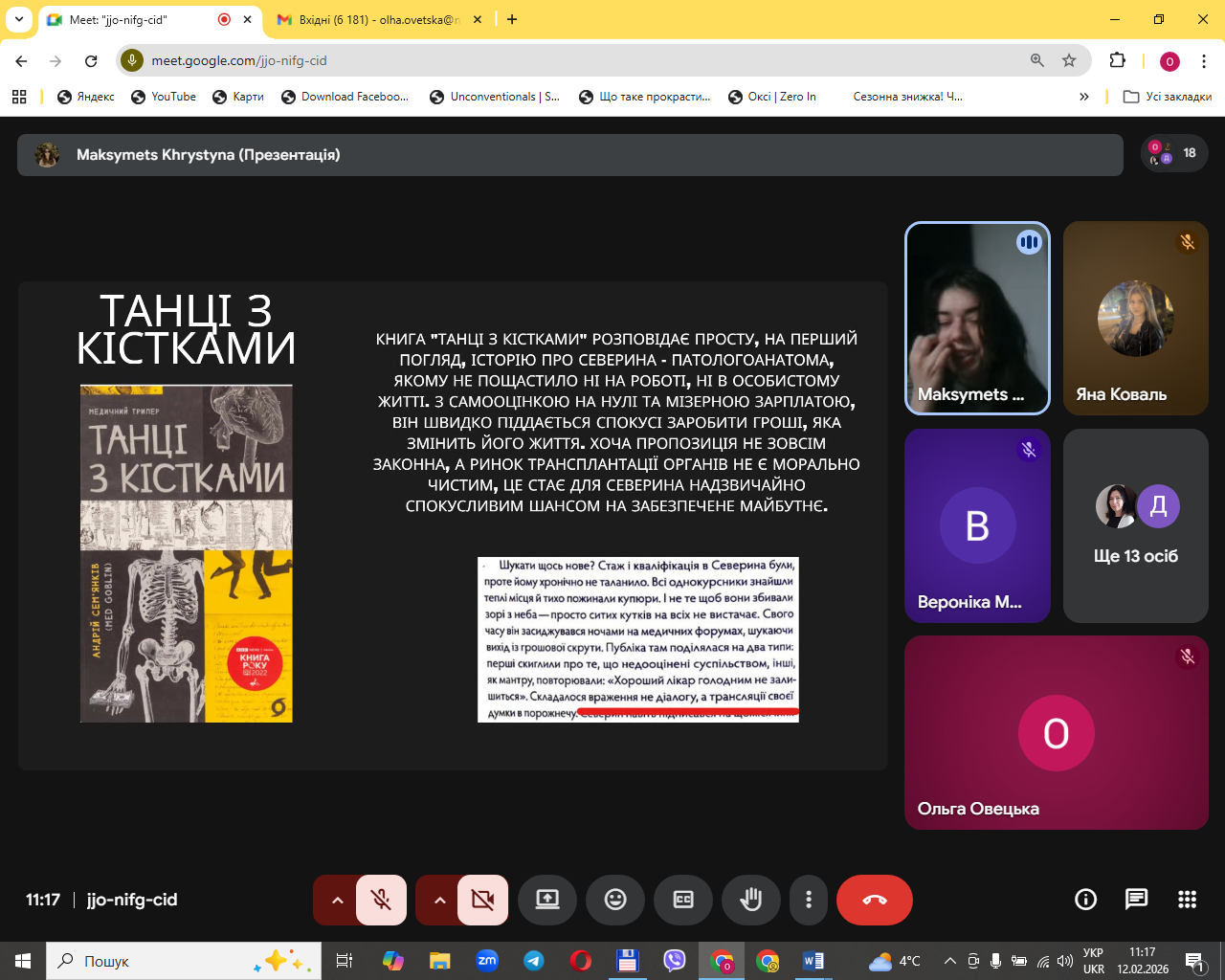Leave the call with red button
This screenshot has width=1225, height=980.
874,900
